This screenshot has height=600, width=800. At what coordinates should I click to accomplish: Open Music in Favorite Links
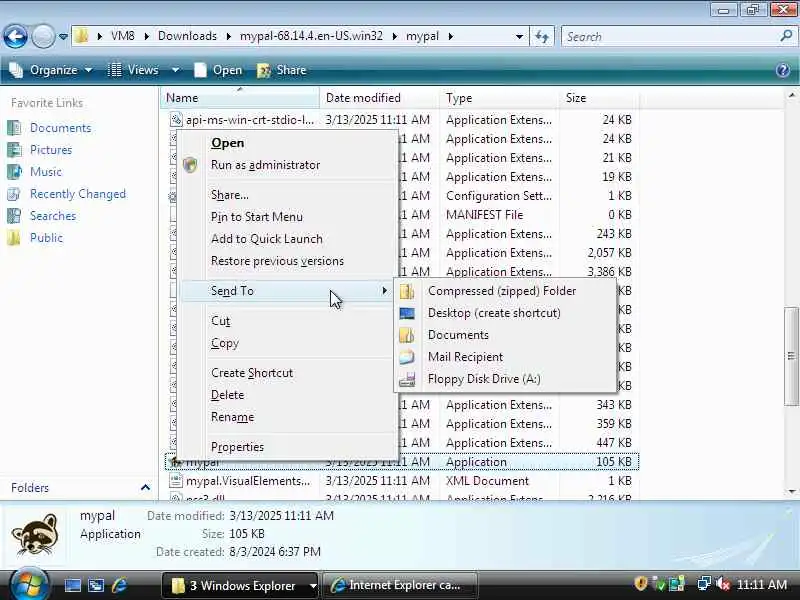tap(45, 171)
